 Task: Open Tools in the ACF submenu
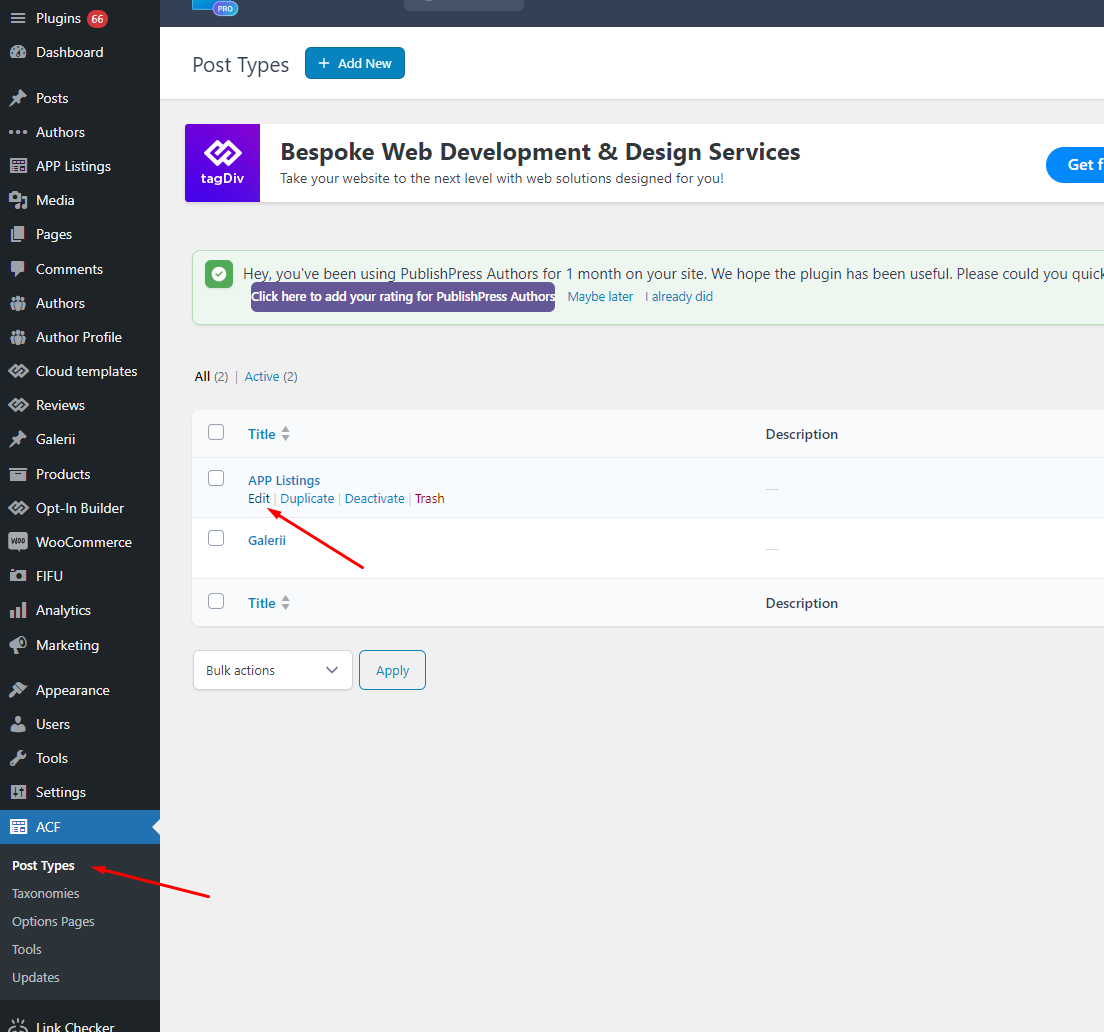tap(27, 950)
